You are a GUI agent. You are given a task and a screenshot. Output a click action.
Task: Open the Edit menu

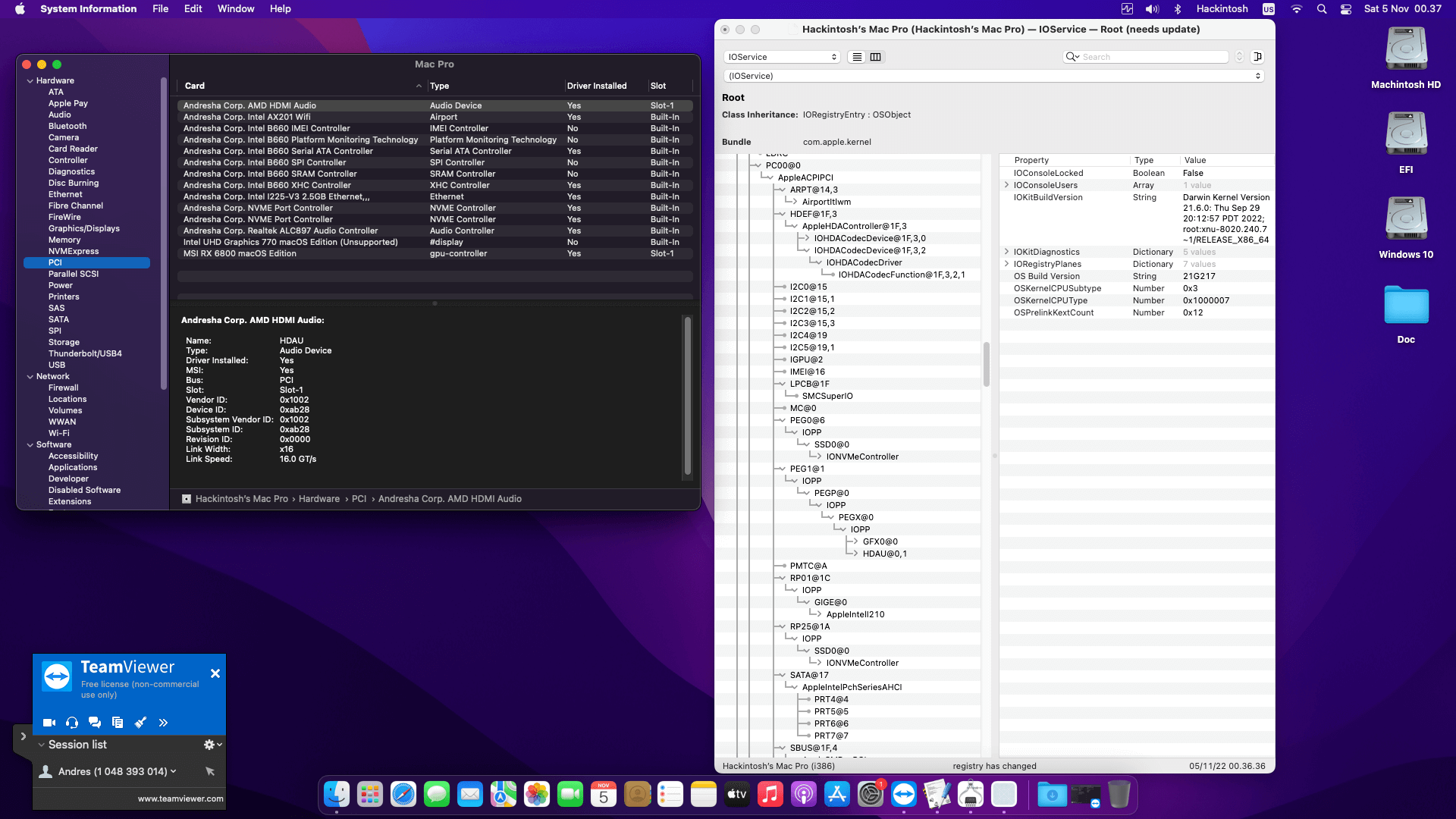[193, 9]
